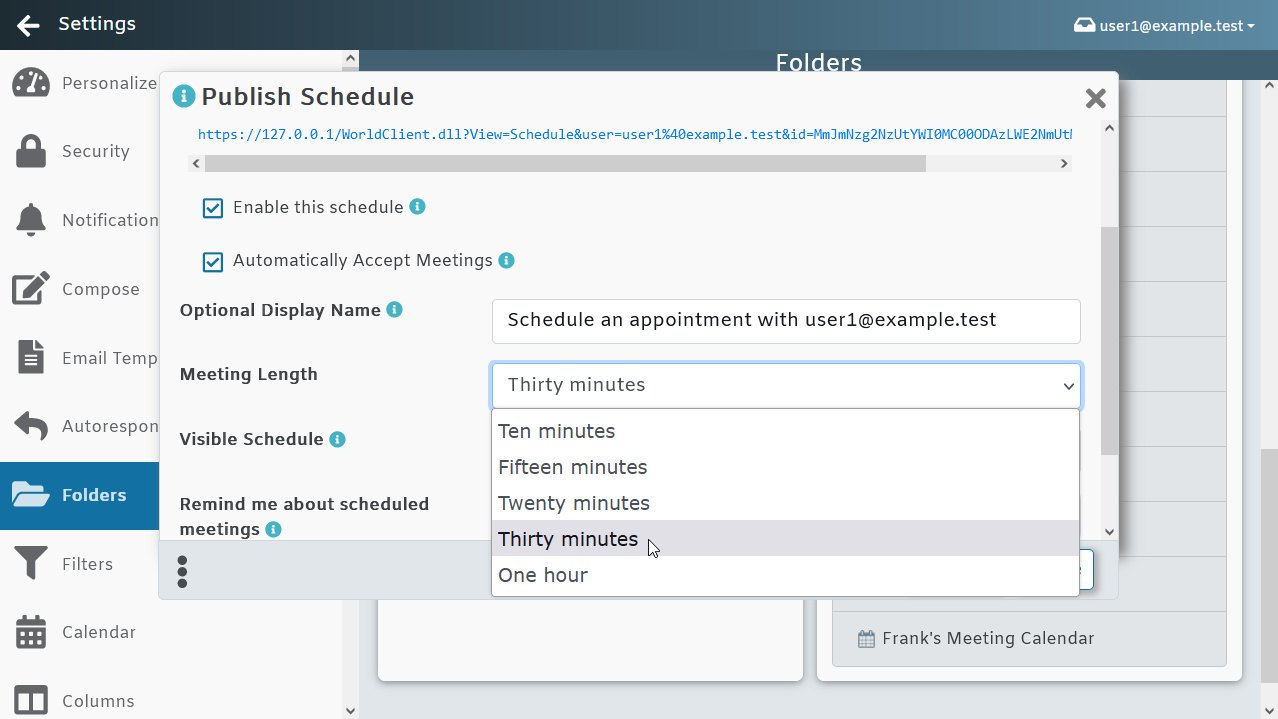Viewport: 1278px width, 719px height.
Task: Click the Filters sidebar icon
Action: 30,563
